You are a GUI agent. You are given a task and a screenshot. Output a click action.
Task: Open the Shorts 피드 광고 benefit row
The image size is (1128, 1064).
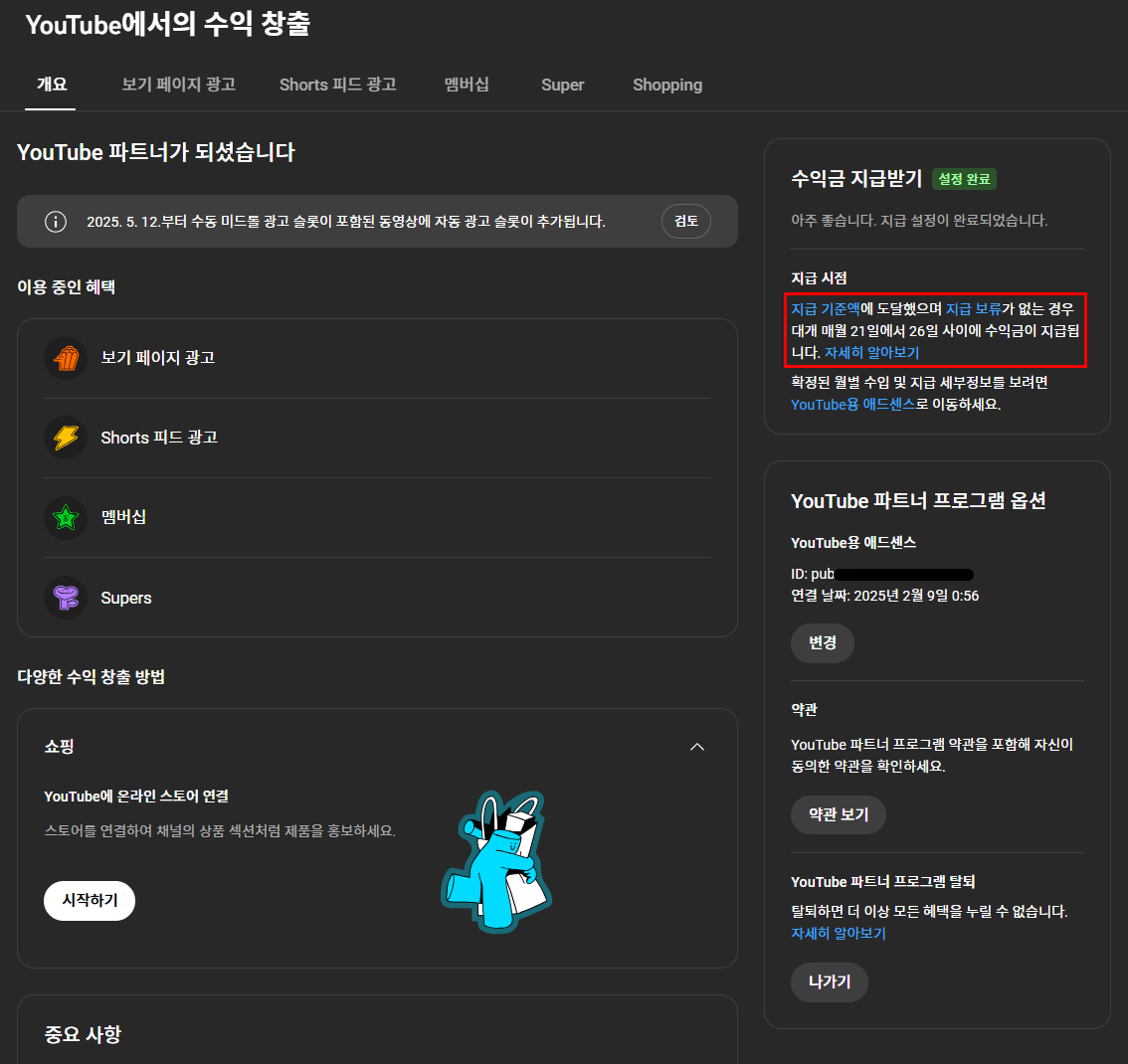[377, 438]
